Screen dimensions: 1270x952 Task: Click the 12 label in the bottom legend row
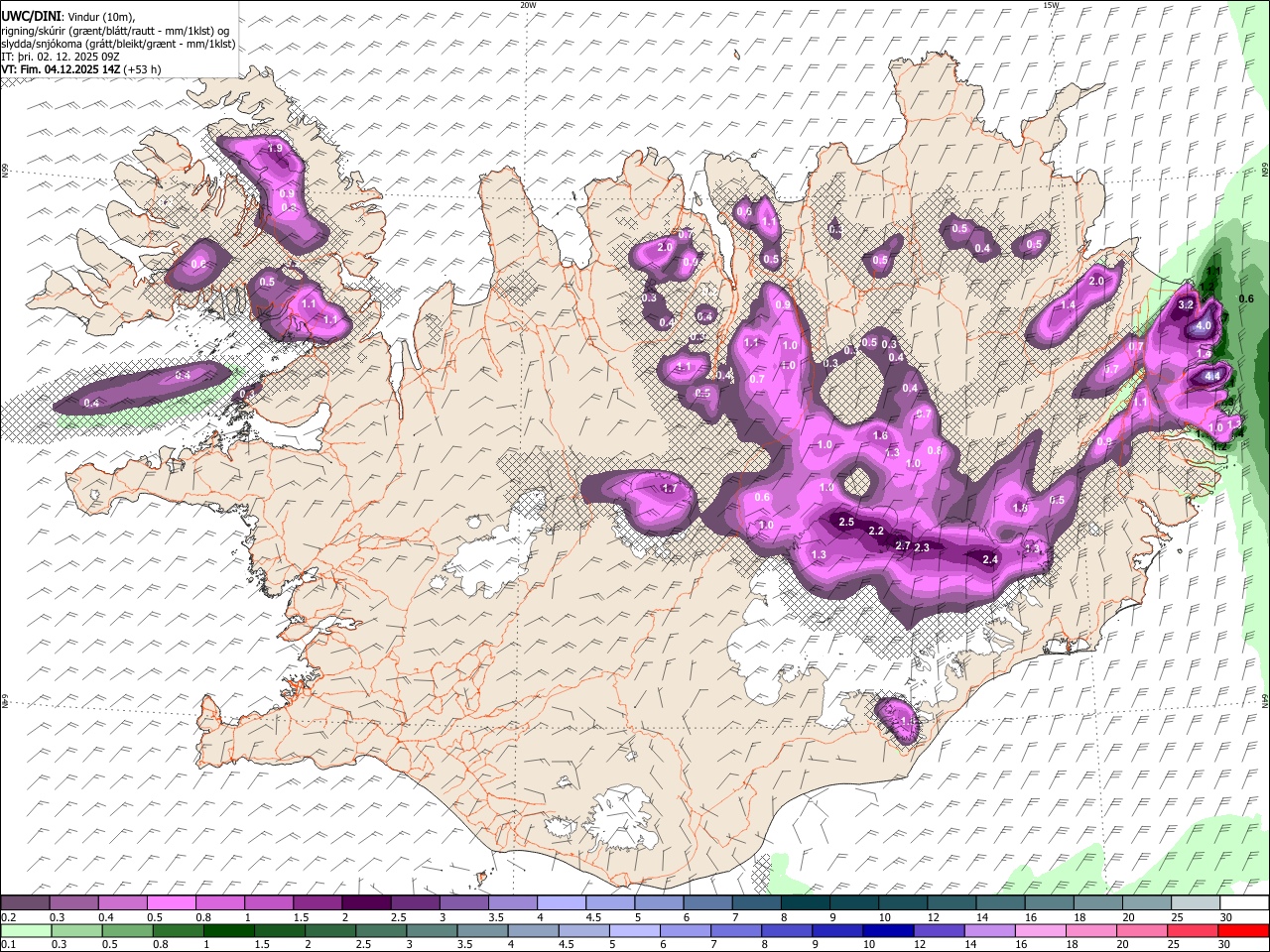pos(919,945)
